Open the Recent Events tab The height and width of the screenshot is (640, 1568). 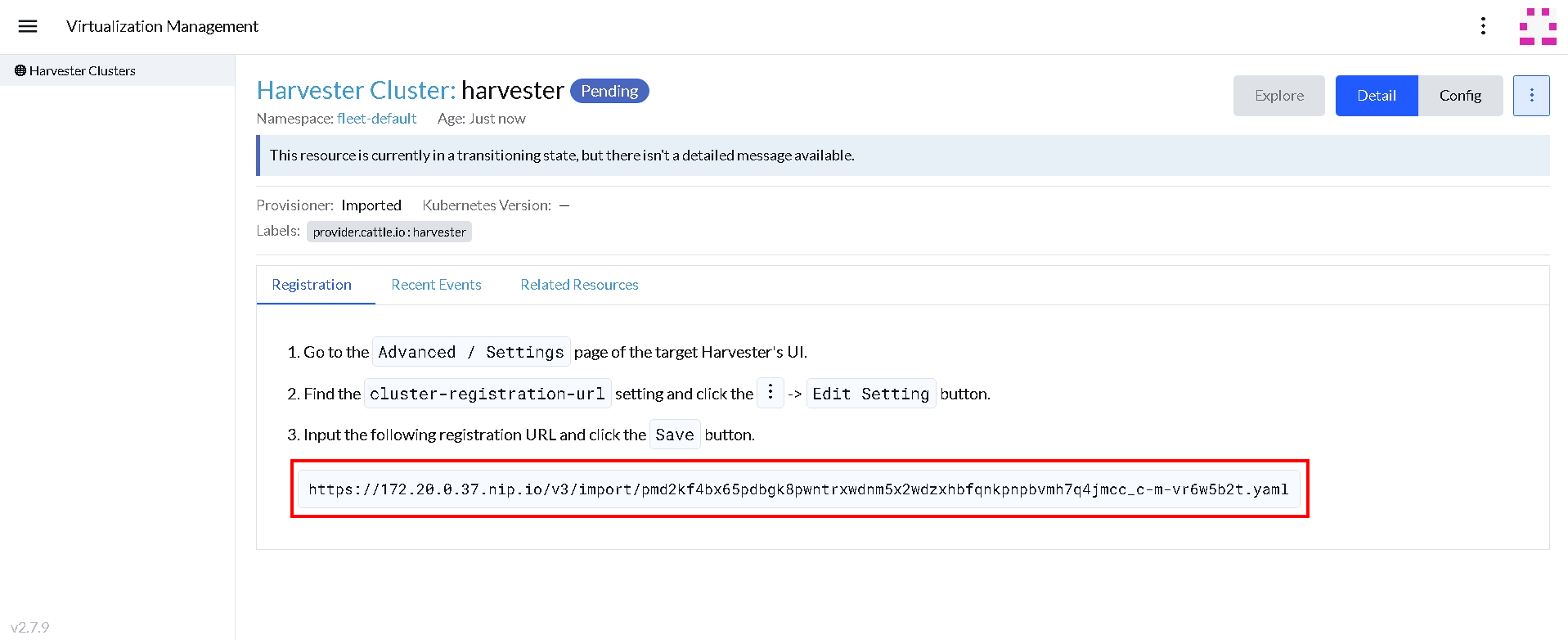(x=436, y=285)
